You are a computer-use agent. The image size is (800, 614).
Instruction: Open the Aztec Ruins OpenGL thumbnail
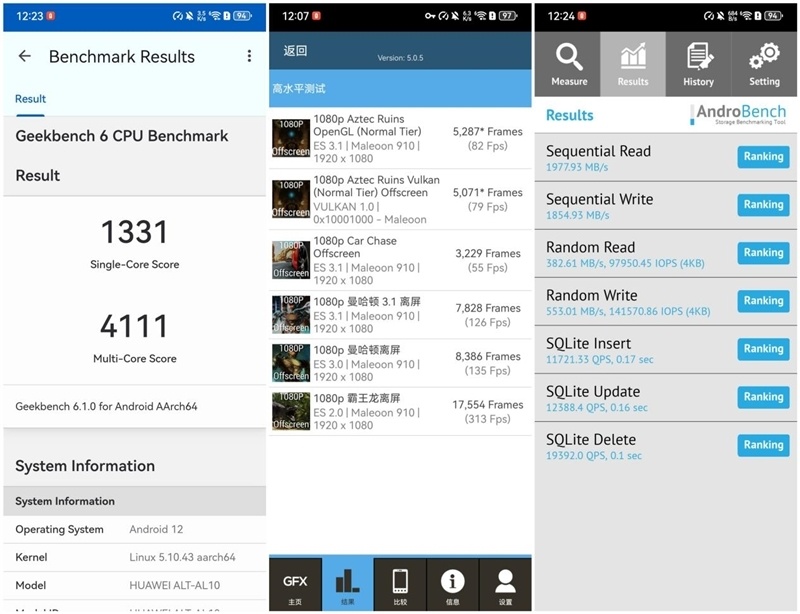tap(291, 138)
